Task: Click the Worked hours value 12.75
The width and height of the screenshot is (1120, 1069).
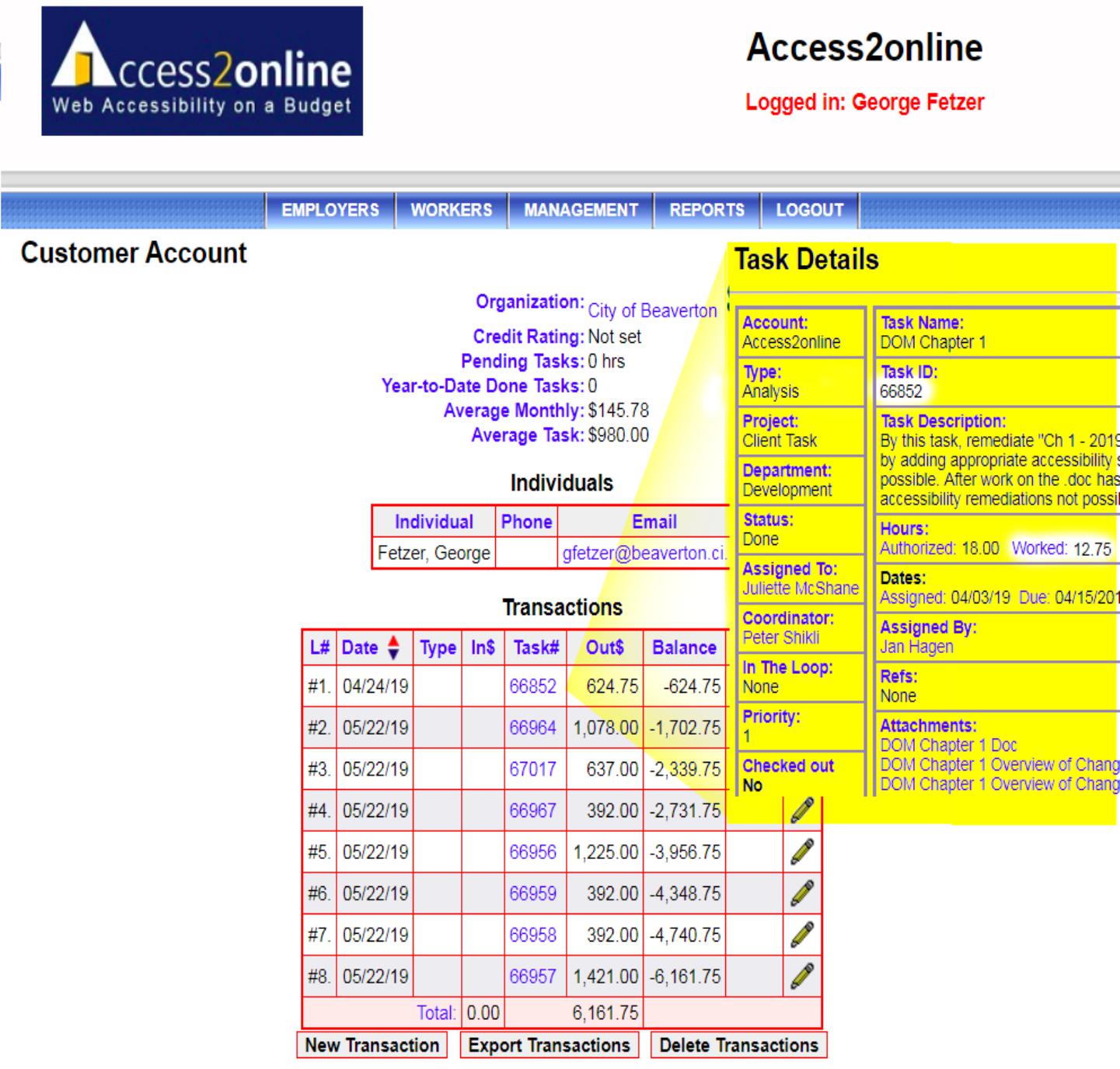Action: 1092,549
